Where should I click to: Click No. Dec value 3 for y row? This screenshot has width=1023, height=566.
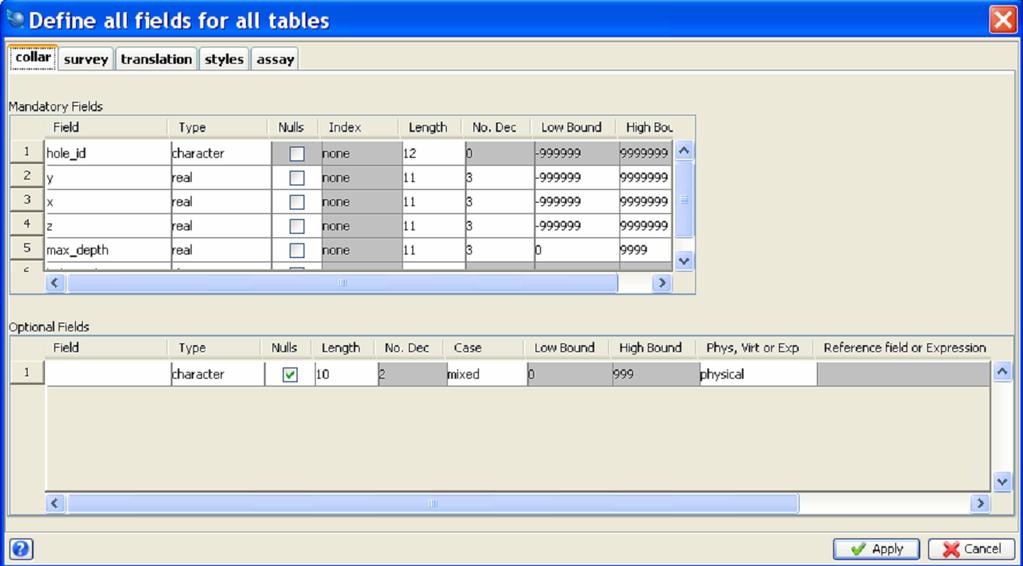click(x=500, y=178)
